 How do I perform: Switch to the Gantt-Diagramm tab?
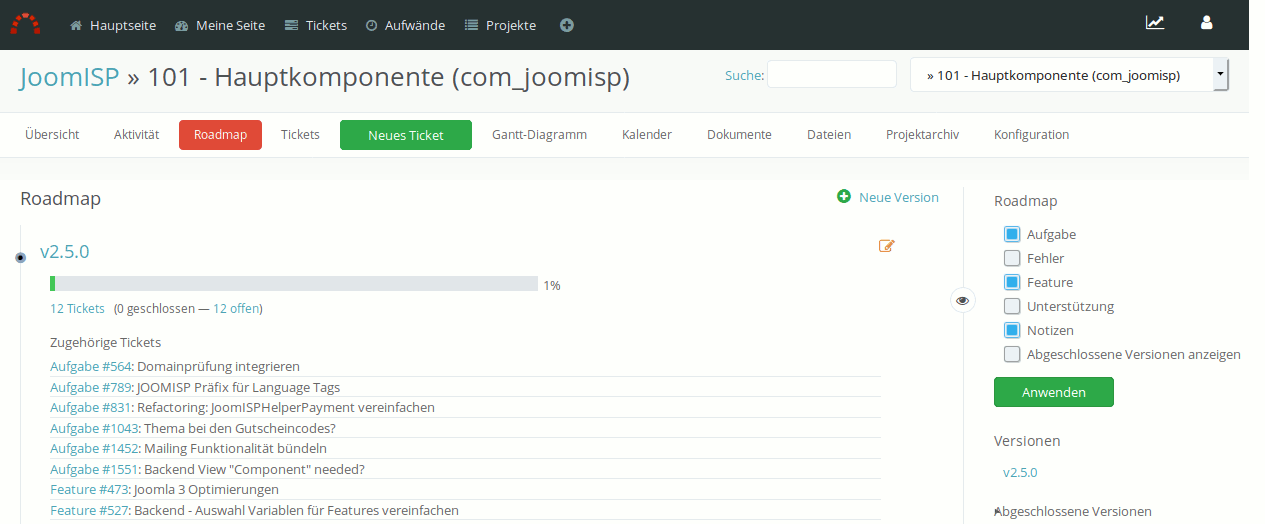(x=539, y=134)
